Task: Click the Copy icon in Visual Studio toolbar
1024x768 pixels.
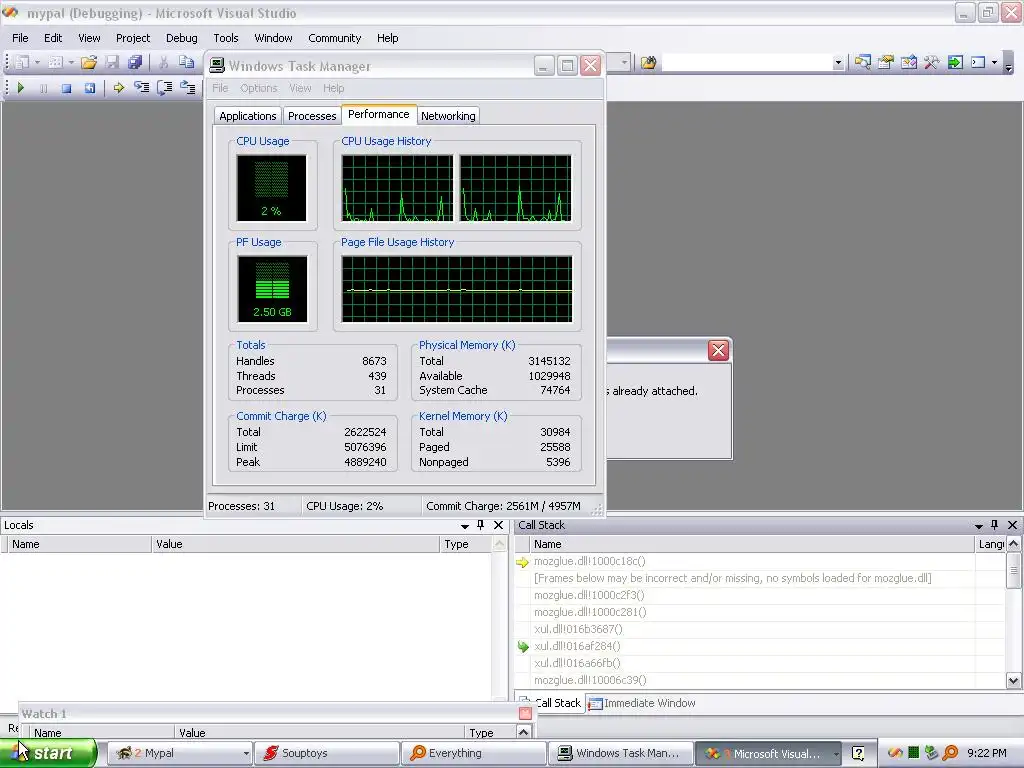Action: tap(187, 62)
